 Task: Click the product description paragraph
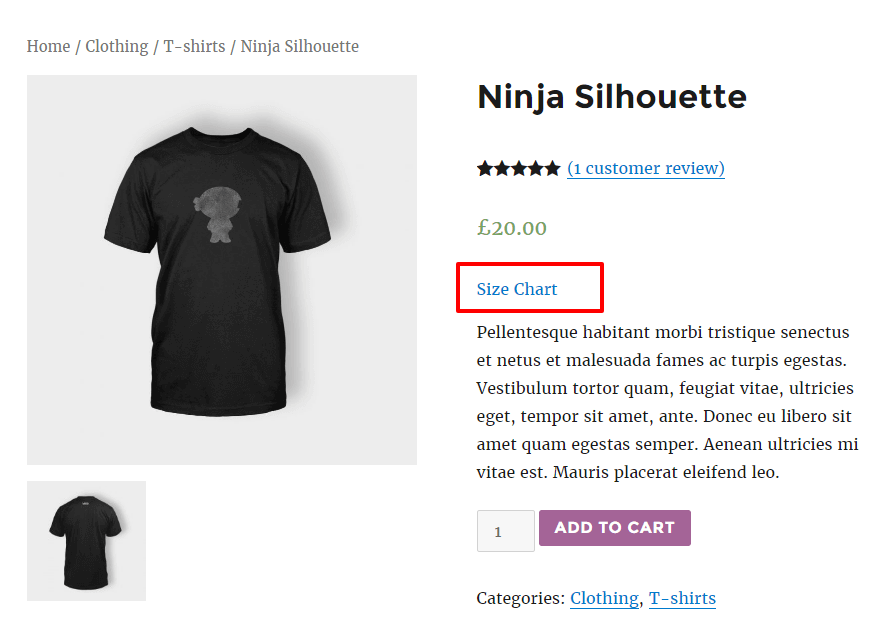click(x=667, y=402)
